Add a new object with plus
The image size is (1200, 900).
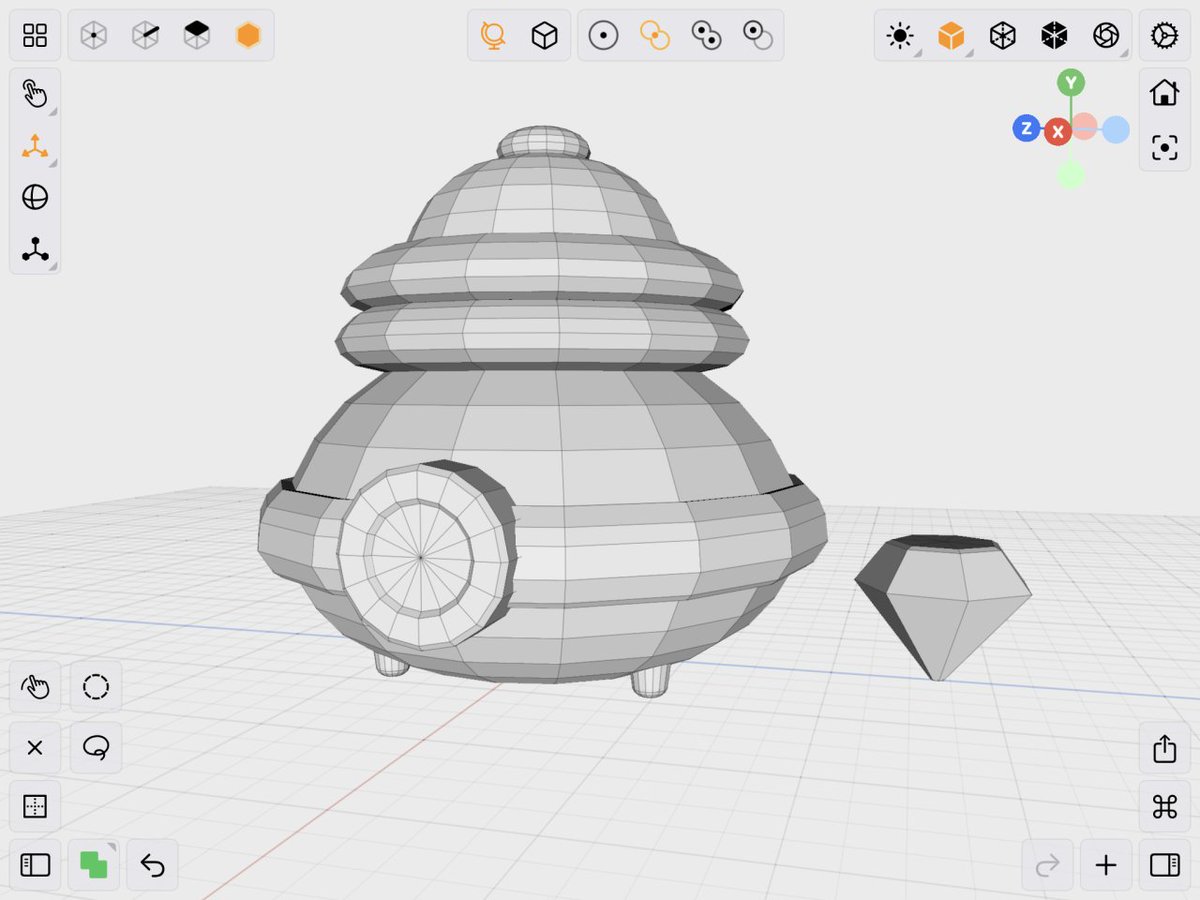1106,865
